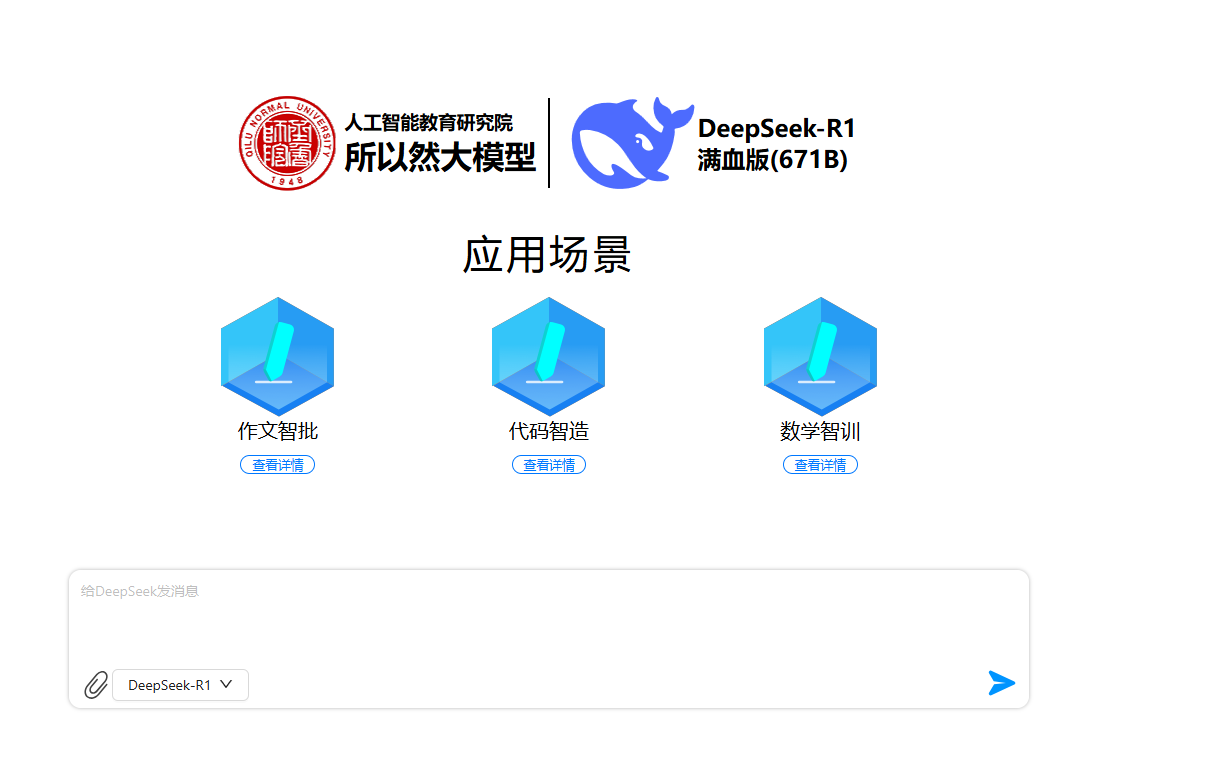Open the 作文智批 hexagon pen icon

click(x=277, y=355)
